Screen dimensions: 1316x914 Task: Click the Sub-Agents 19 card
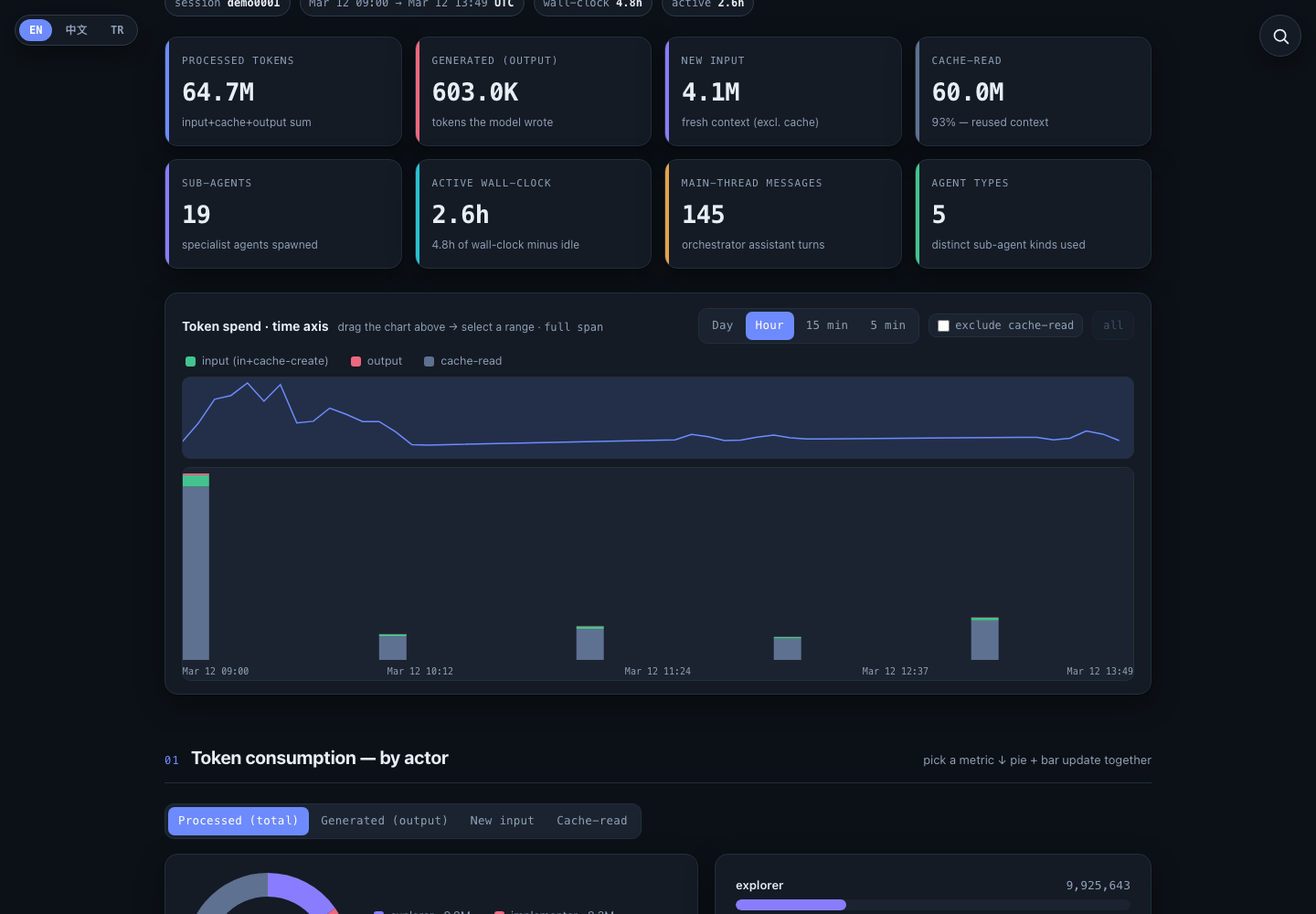[283, 214]
